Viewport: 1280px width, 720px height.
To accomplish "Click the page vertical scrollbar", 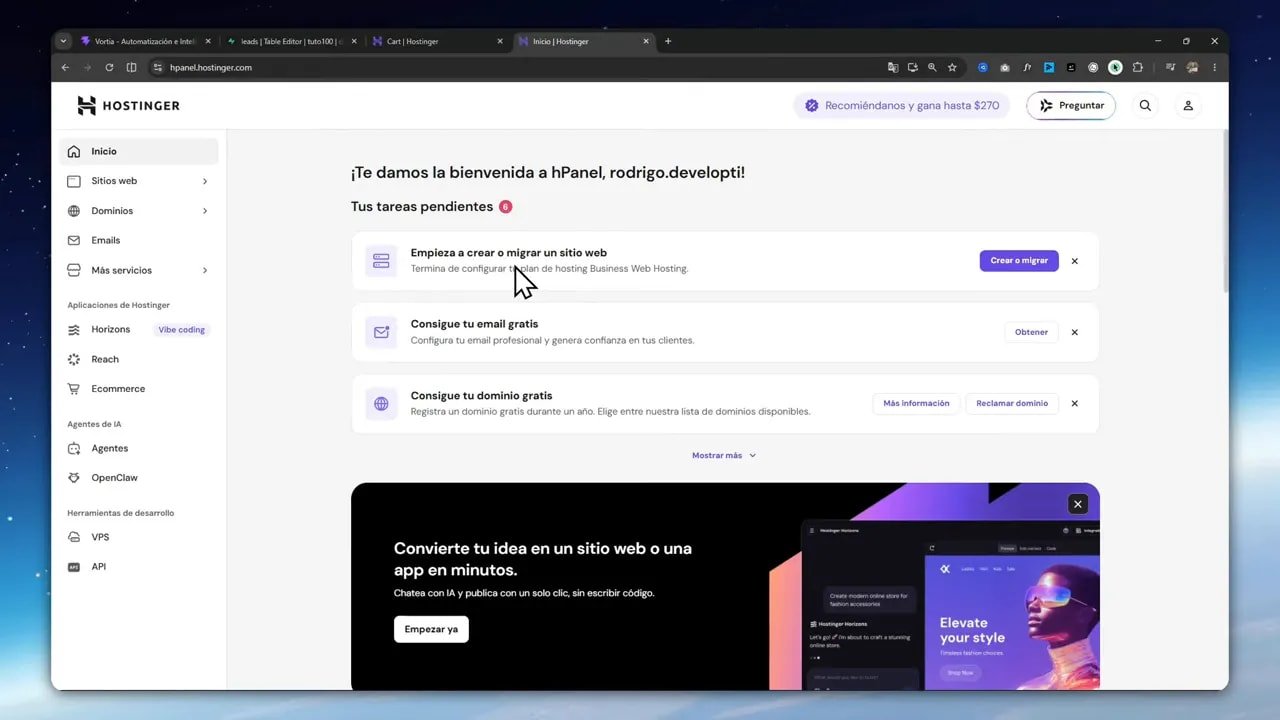I will click(1225, 211).
